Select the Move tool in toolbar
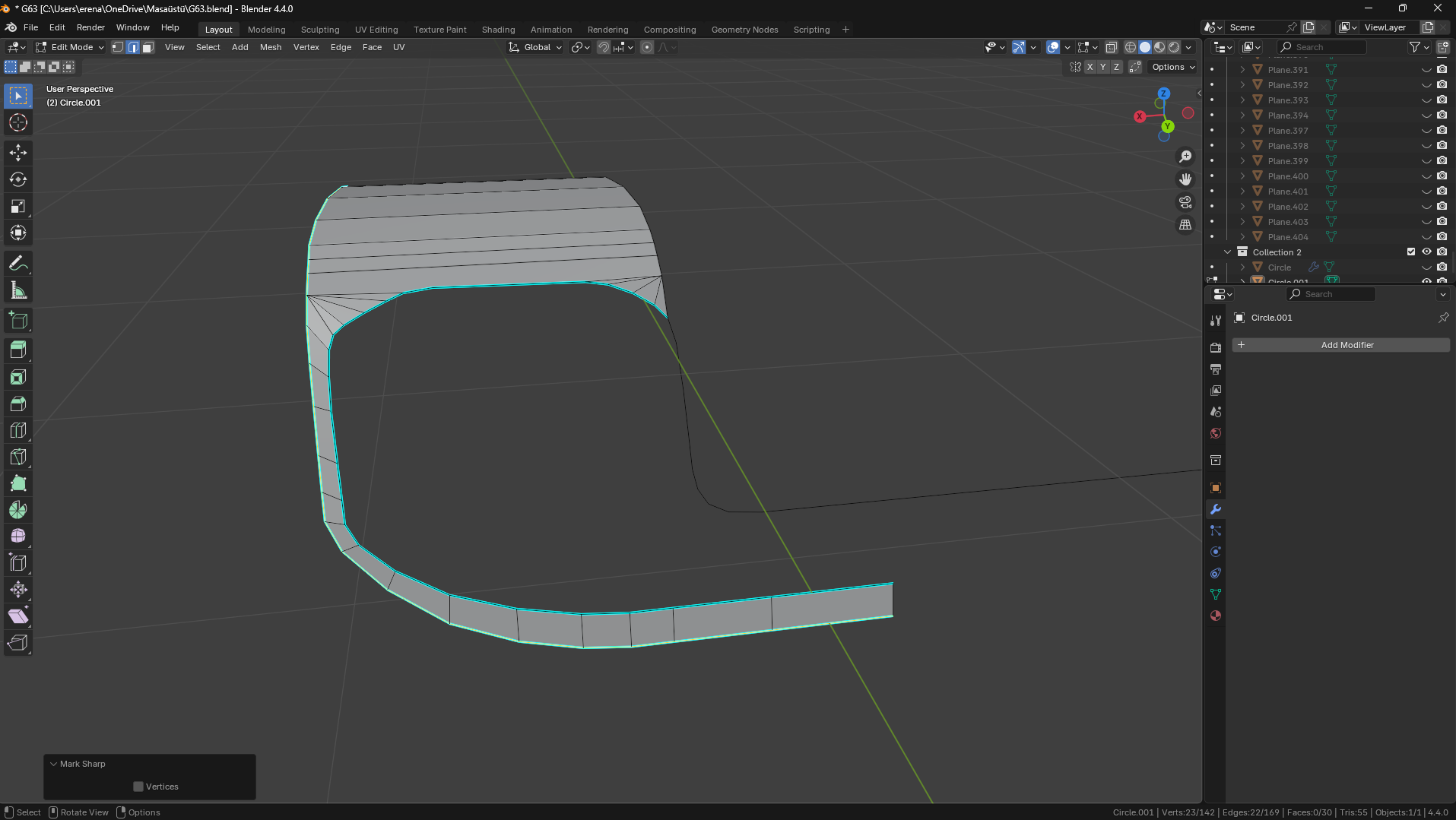The width and height of the screenshot is (1456, 820). [18, 153]
